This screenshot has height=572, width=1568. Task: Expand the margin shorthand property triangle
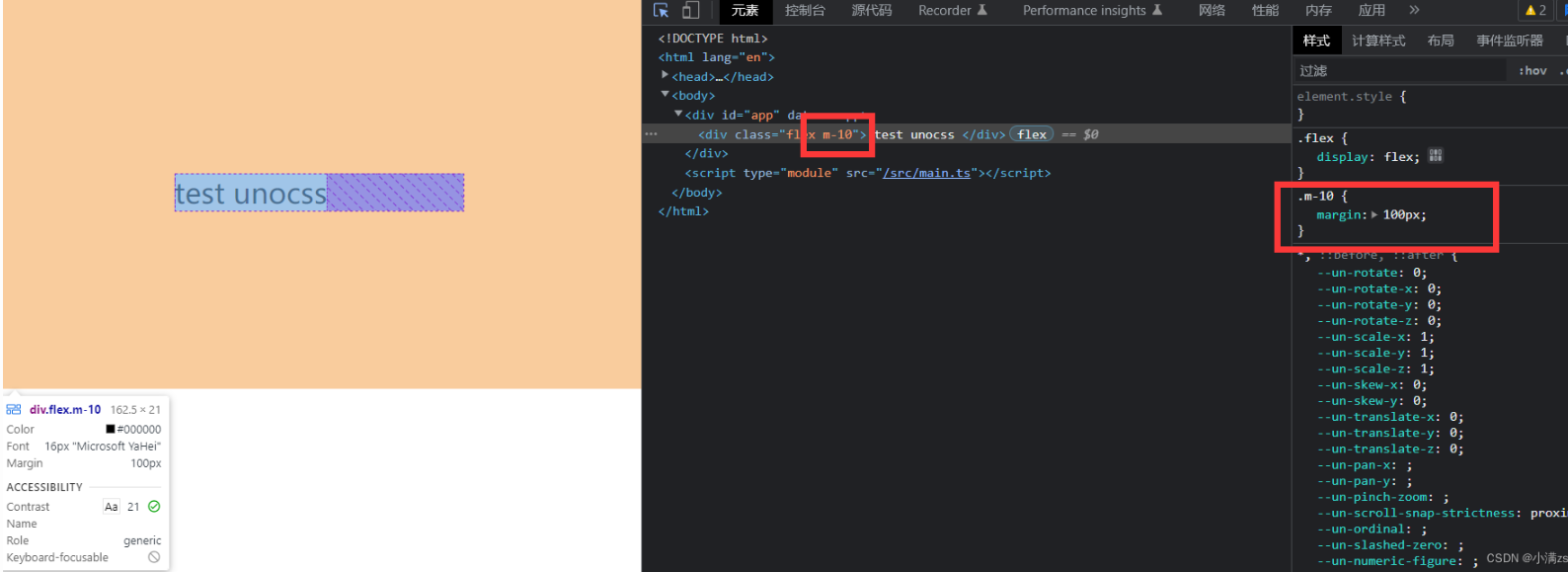pos(1374,214)
